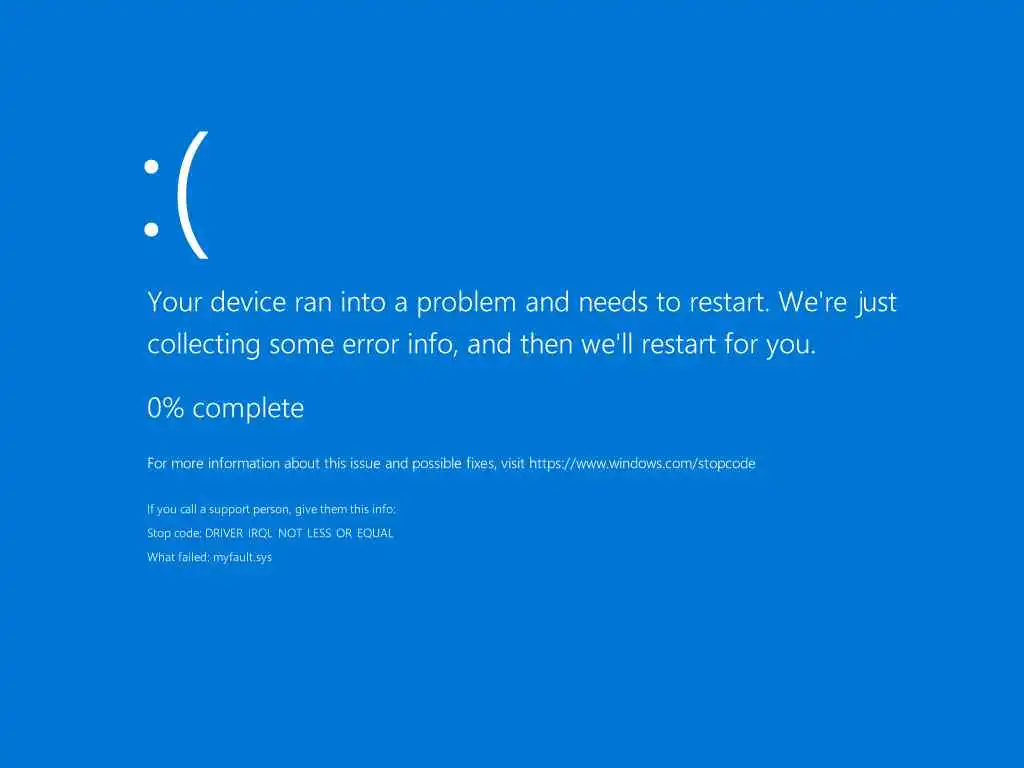Click 'give them this info' text
This screenshot has width=1024, height=768.
tap(345, 509)
